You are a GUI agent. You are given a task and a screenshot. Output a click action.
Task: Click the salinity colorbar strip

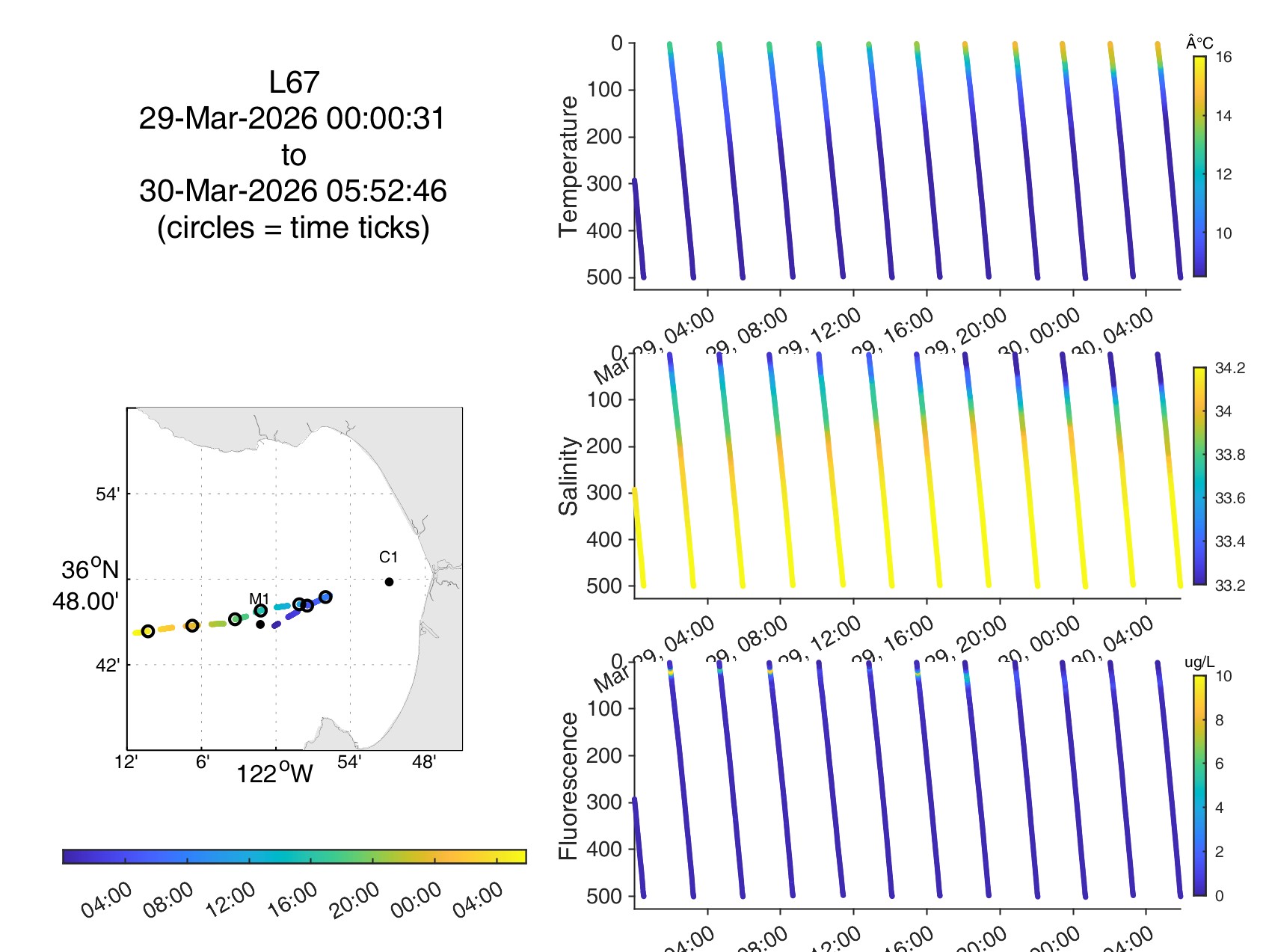coord(1199,476)
